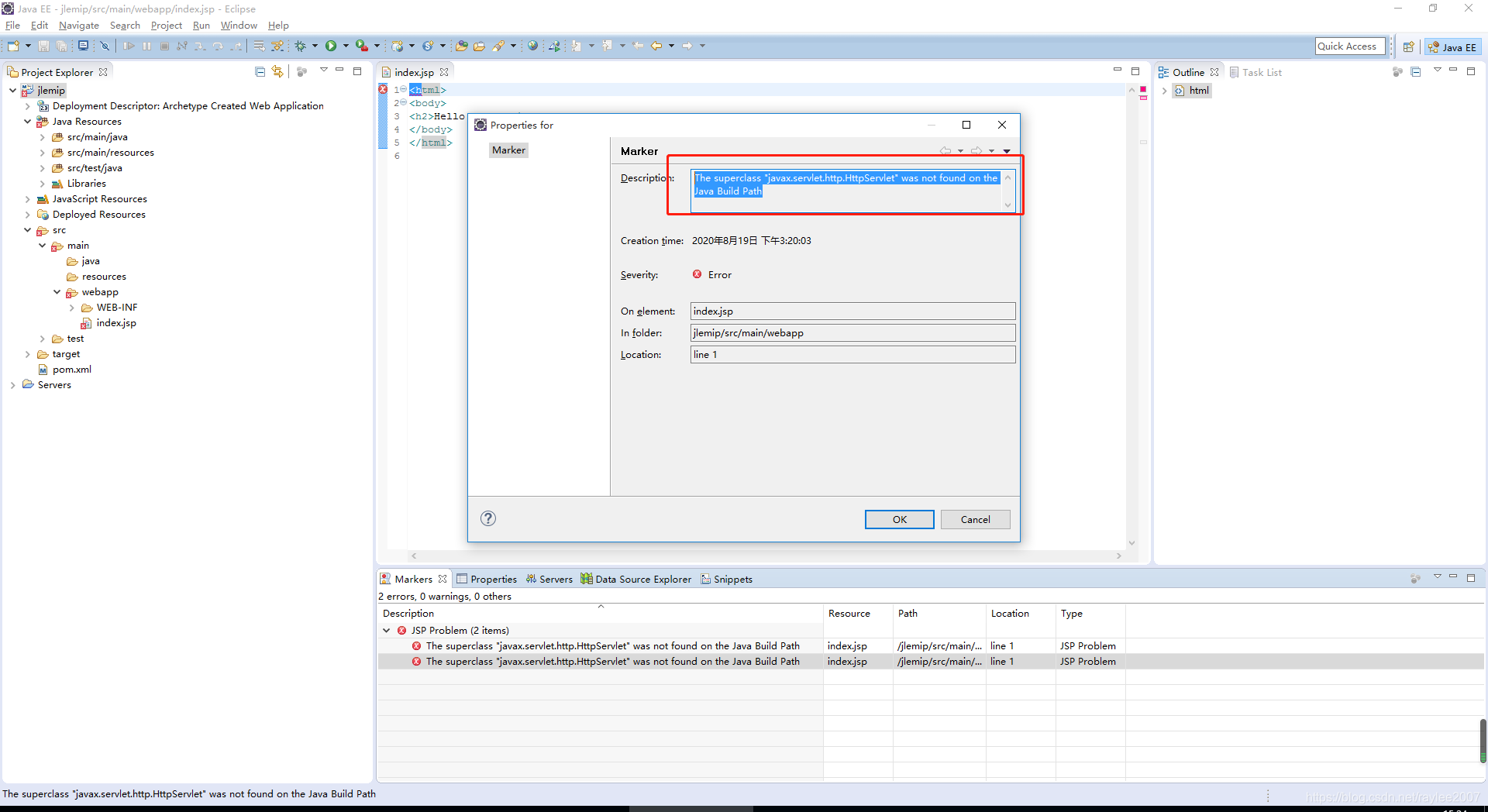The image size is (1488, 812).
Task: Toggle Link with Editor in Project Explorer
Action: (277, 72)
